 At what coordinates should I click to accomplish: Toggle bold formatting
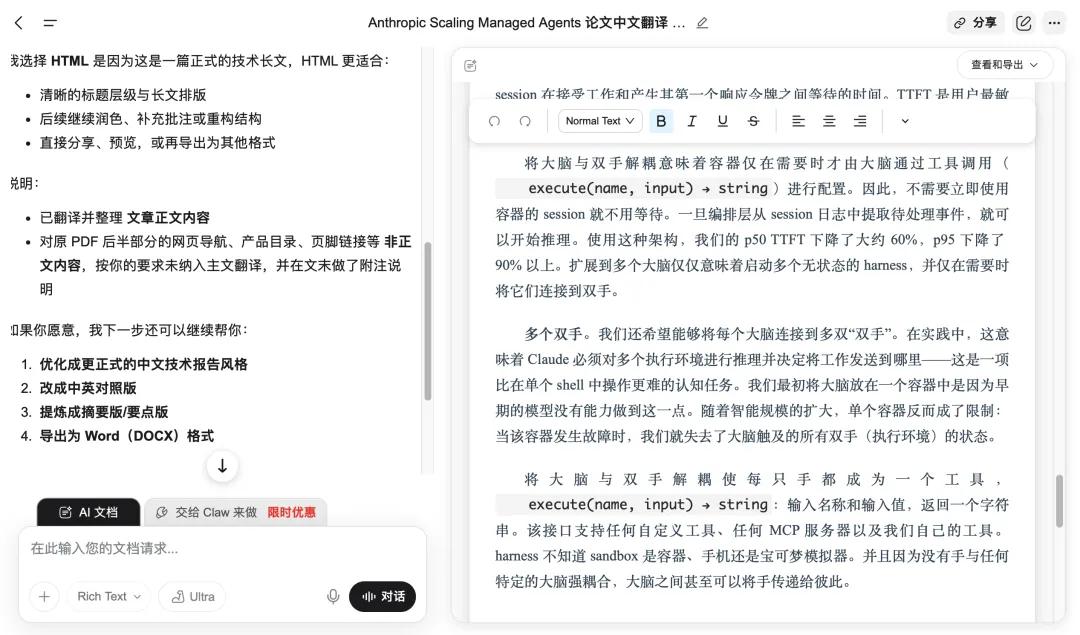[x=661, y=121]
